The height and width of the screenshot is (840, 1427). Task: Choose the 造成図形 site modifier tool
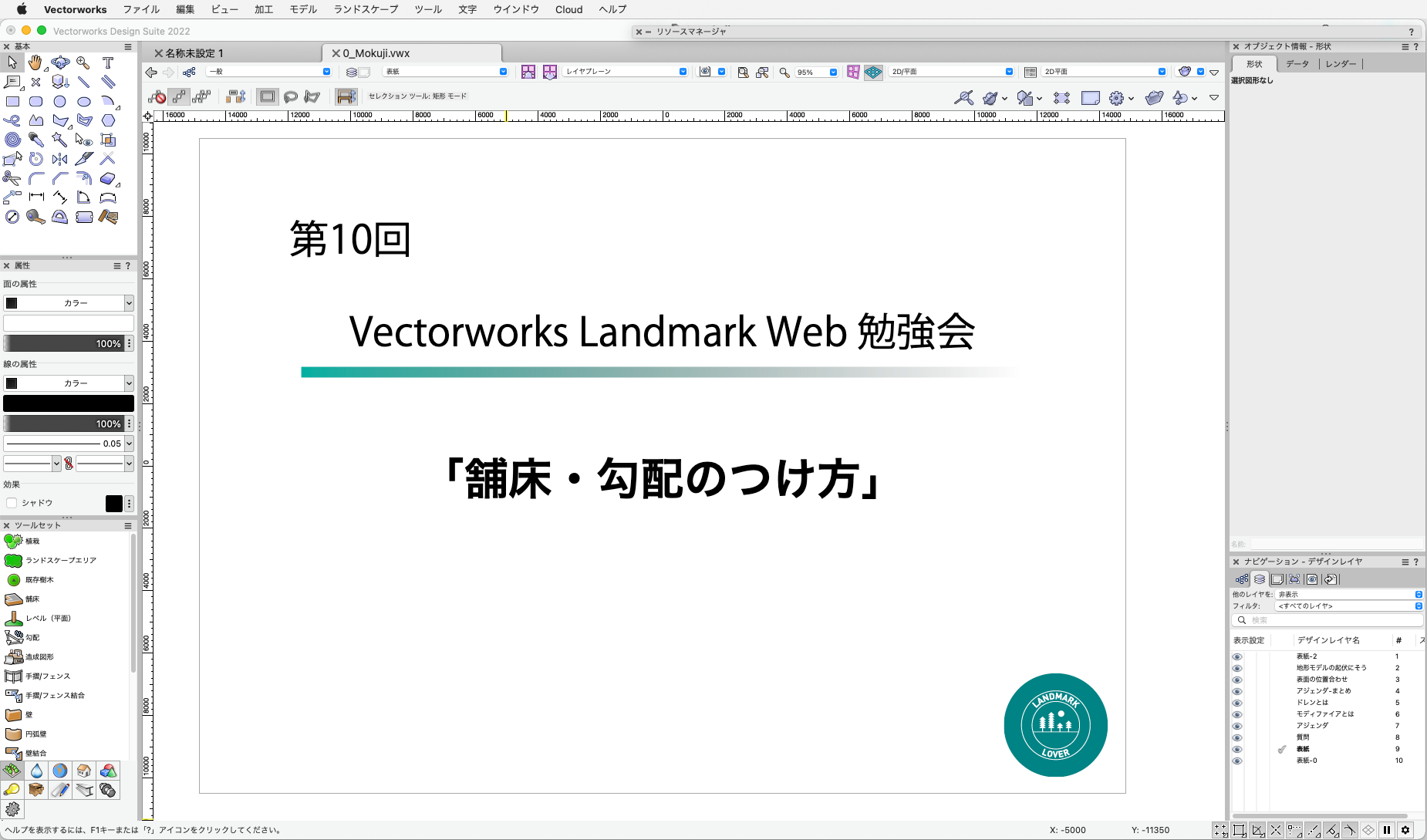pyautogui.click(x=29, y=656)
